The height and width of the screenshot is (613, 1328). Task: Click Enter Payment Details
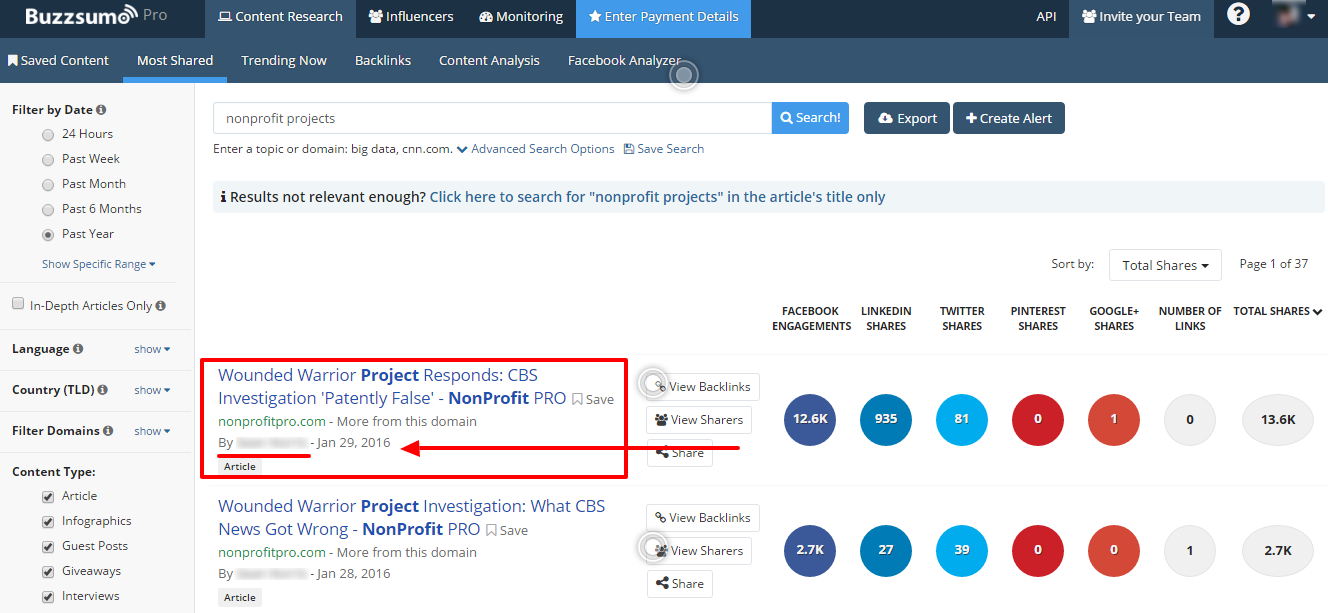(x=664, y=17)
